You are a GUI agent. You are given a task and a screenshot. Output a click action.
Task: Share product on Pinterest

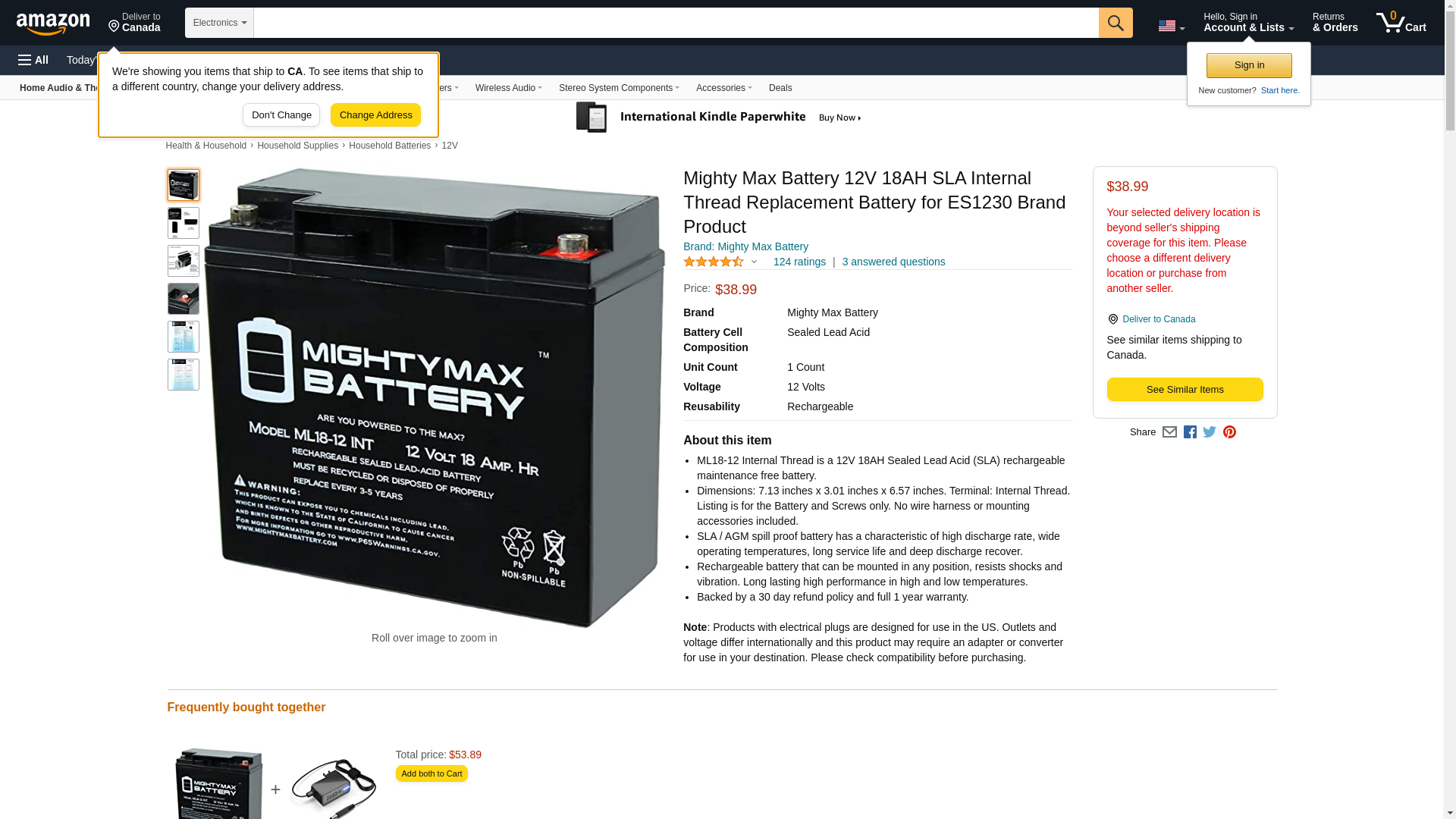tap(1229, 432)
